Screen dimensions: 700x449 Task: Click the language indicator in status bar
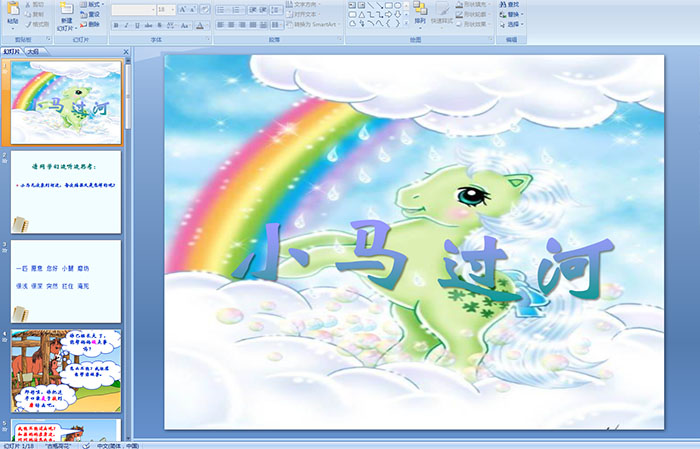118,445
